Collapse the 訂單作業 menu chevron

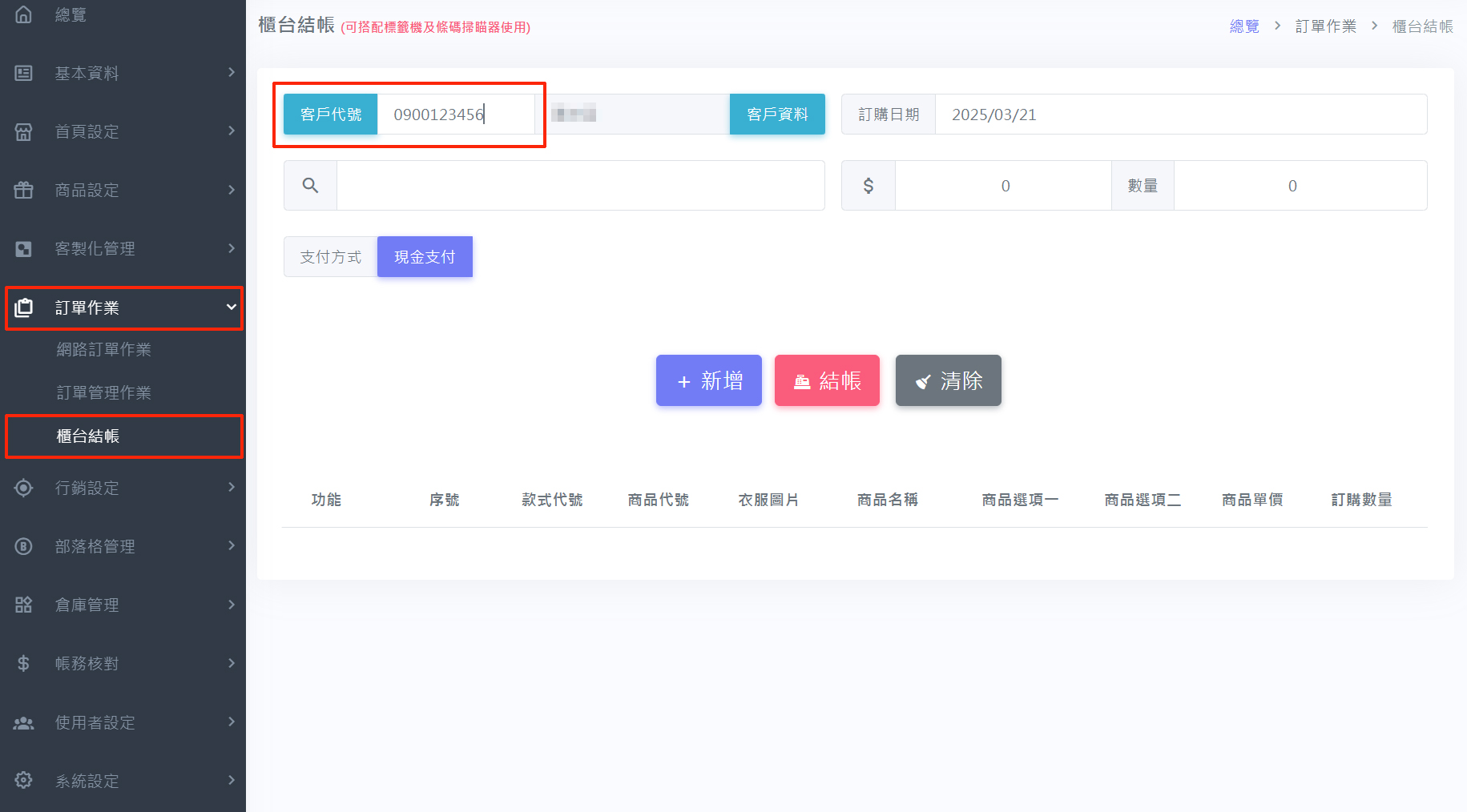coord(231,308)
